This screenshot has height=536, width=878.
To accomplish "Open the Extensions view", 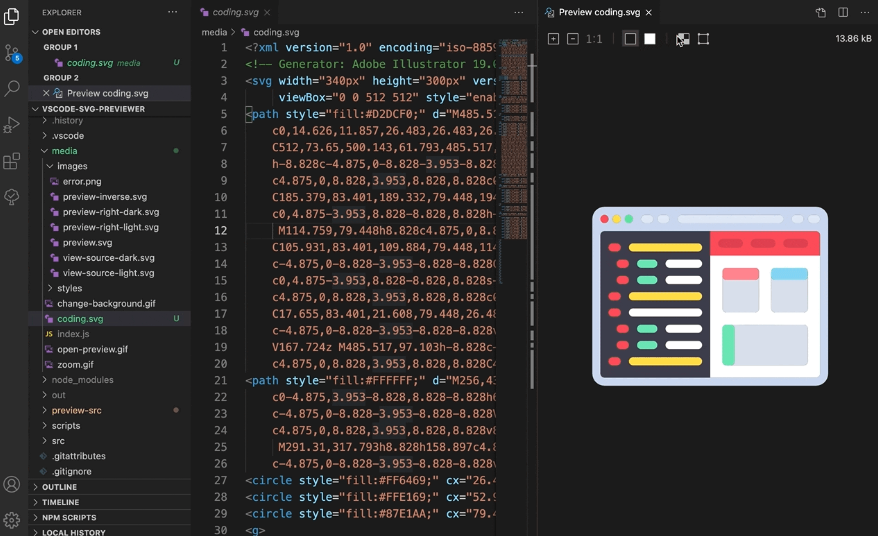I will 11,161.
